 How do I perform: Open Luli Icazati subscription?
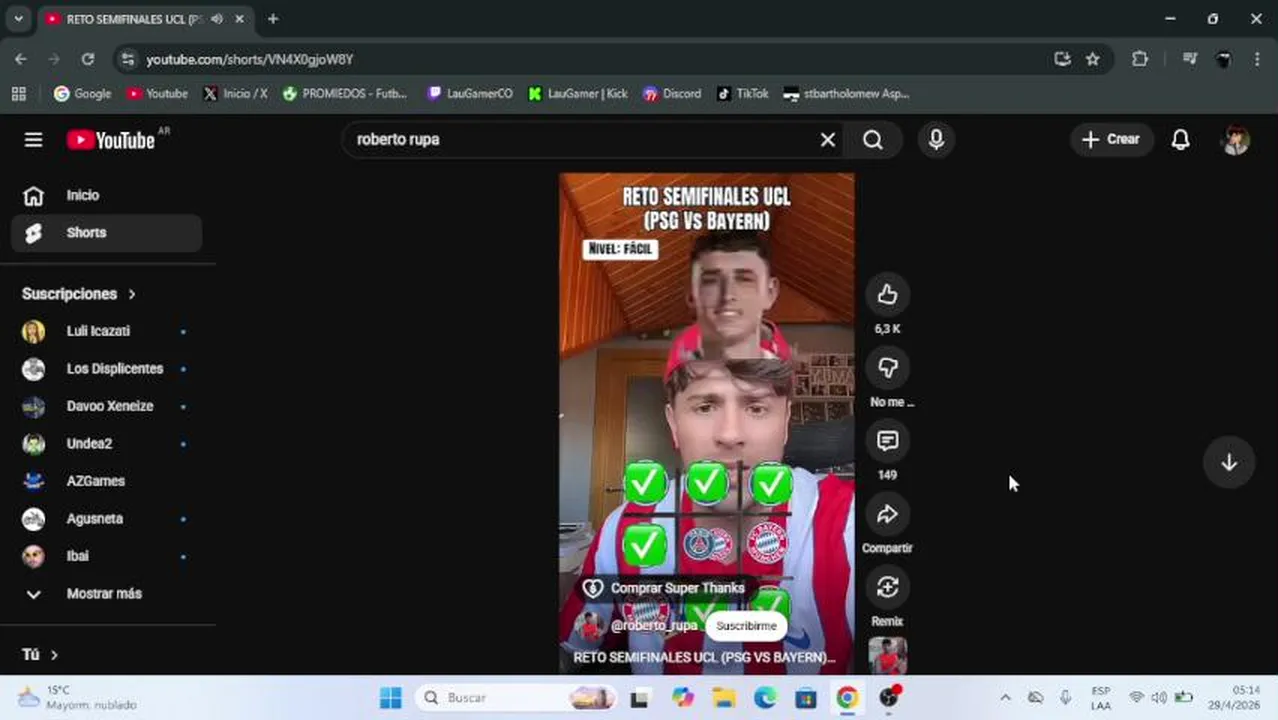coord(106,331)
